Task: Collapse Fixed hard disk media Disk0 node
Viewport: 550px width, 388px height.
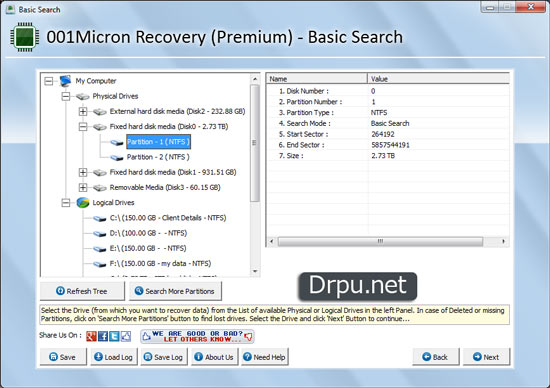Action: [83, 127]
